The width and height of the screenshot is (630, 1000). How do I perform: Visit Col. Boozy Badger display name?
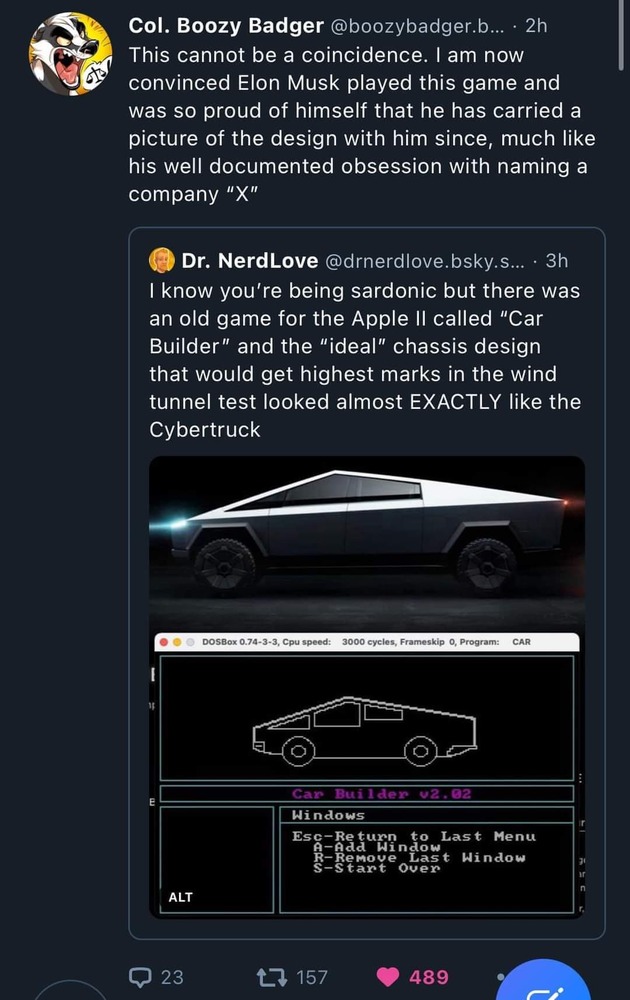click(225, 27)
